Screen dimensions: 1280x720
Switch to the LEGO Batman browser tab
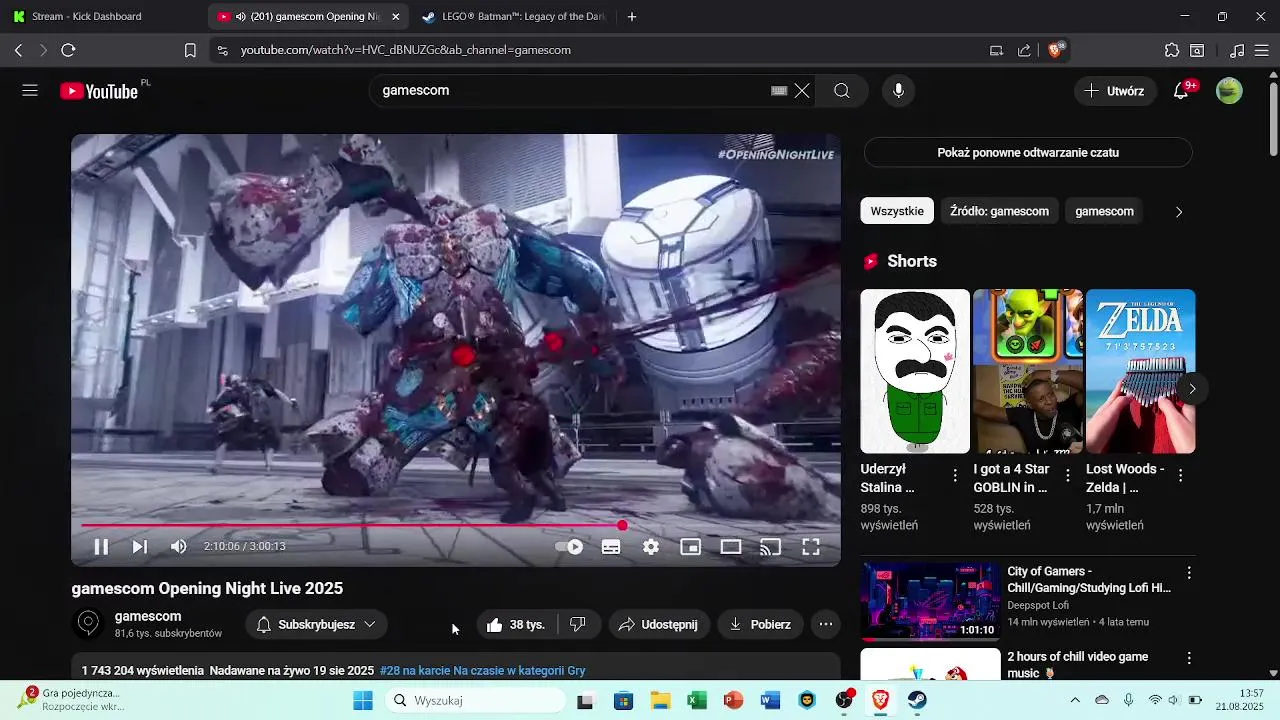click(513, 17)
